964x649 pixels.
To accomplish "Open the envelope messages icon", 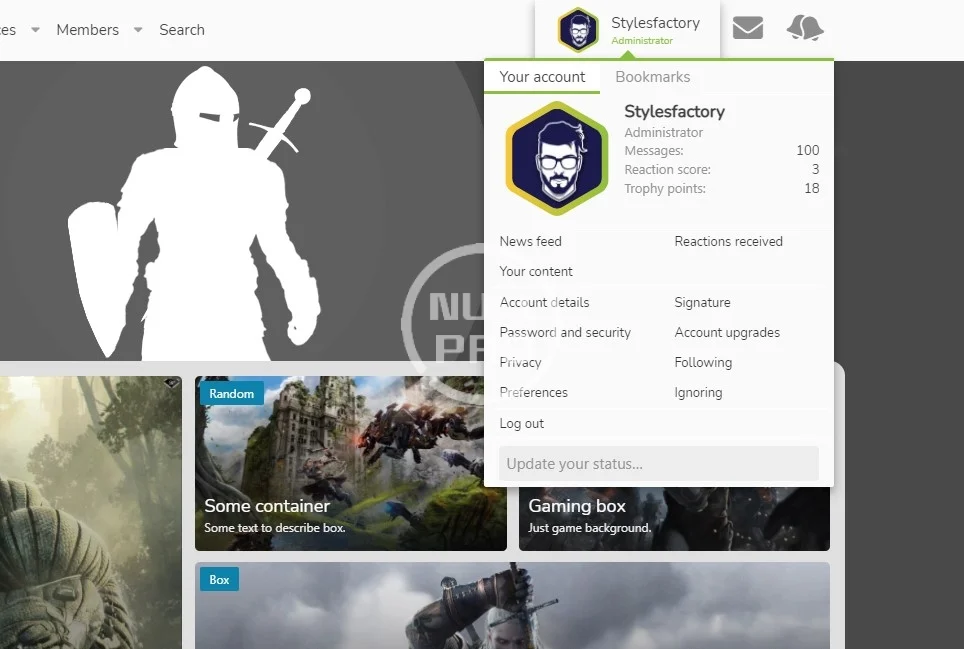I will click(747, 28).
